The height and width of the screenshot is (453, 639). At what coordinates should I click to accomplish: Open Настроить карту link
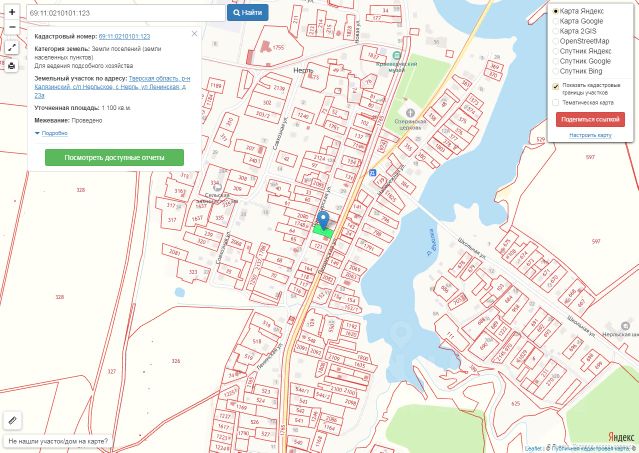click(590, 135)
